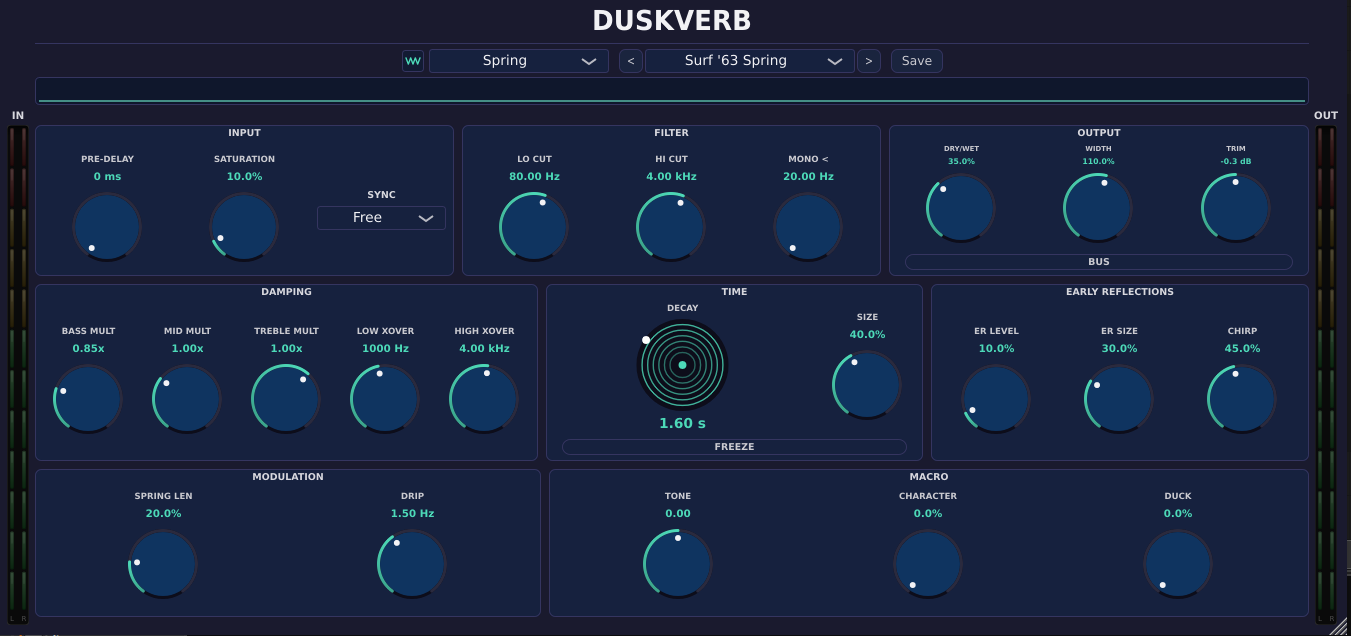The width and height of the screenshot is (1351, 636).
Task: Click the Pre-Delay knob
Action: click(107, 227)
